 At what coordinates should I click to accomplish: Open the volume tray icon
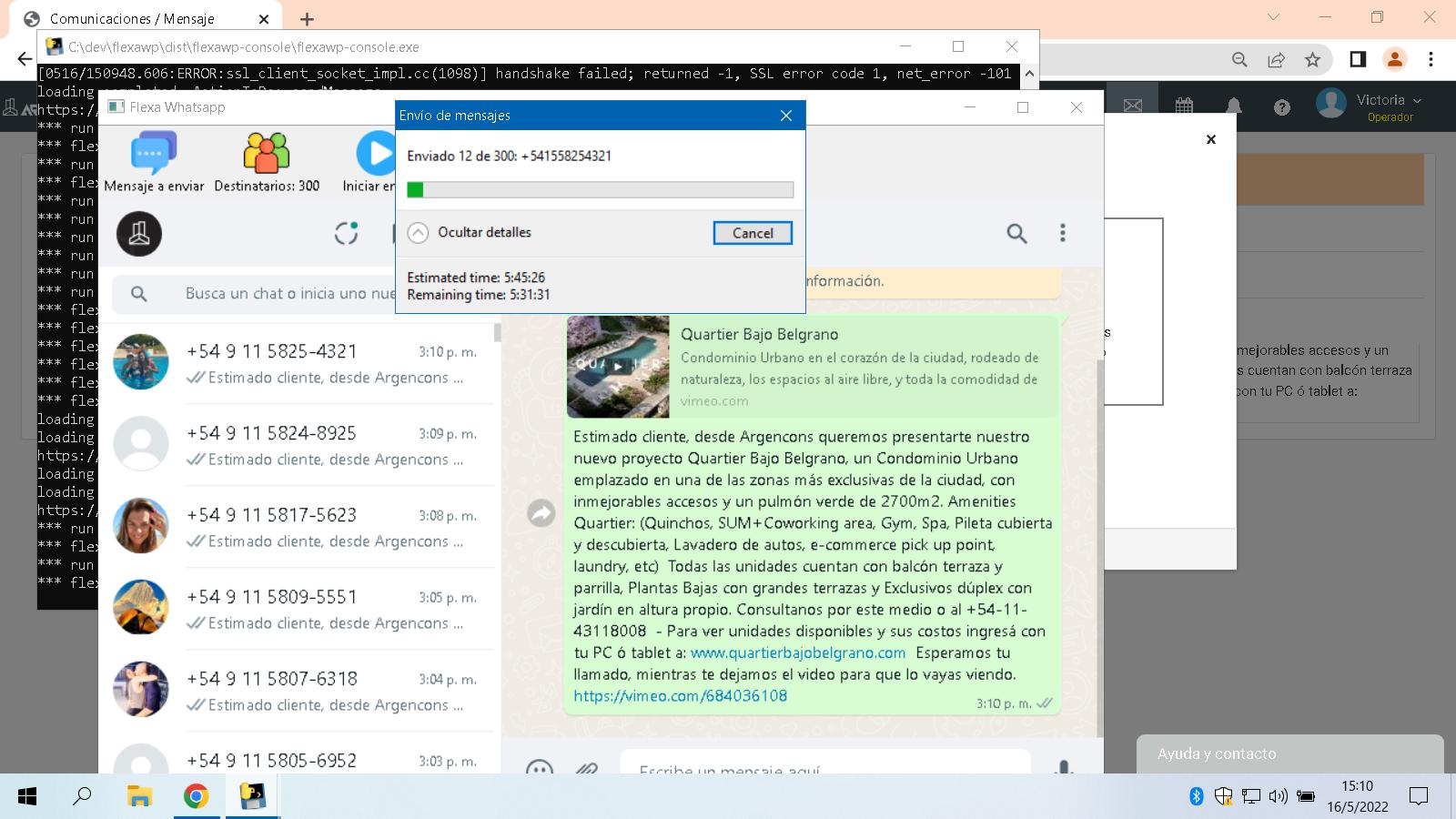(x=1278, y=797)
